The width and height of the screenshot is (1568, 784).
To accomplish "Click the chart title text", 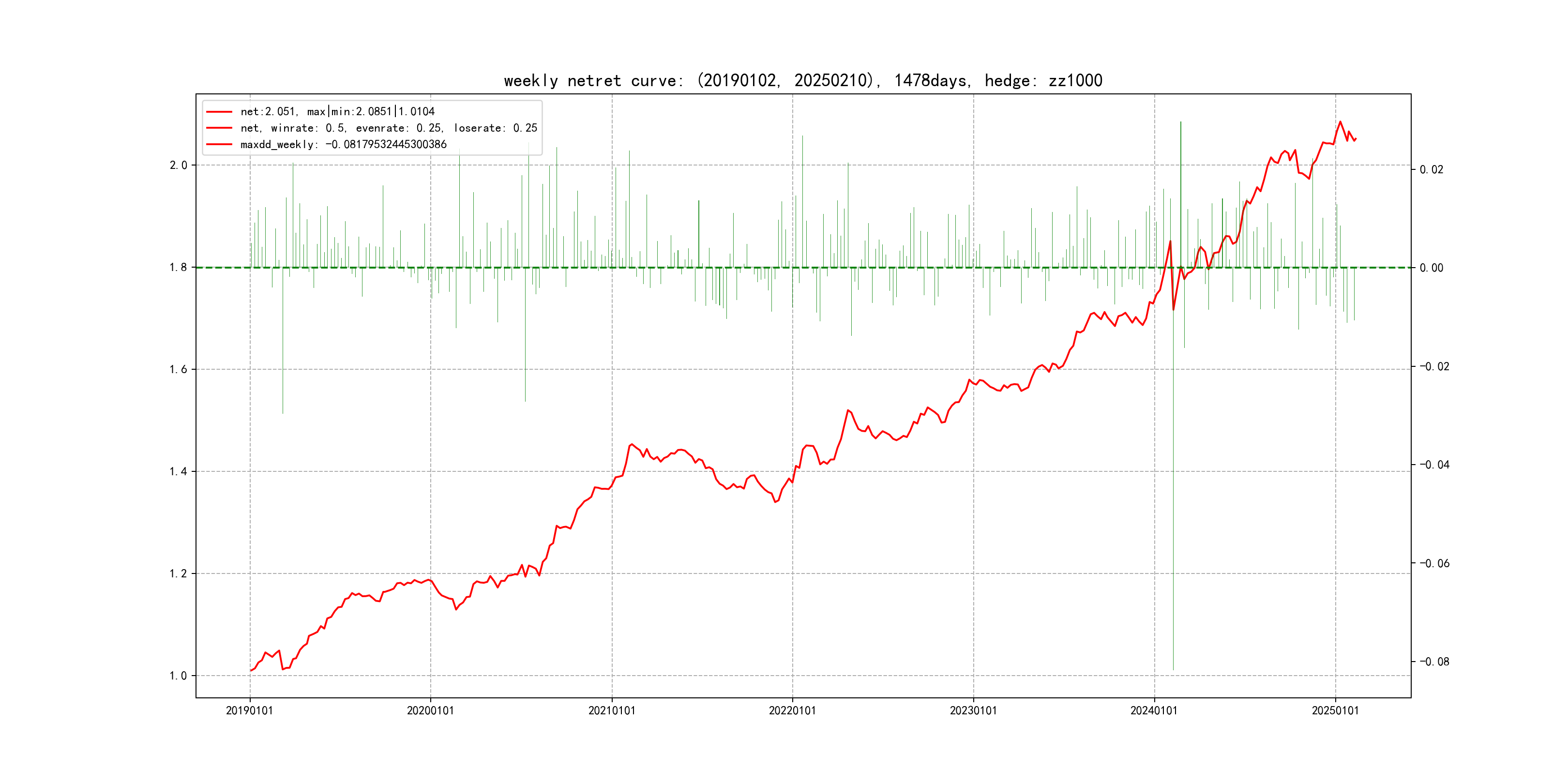I will coord(803,81).
